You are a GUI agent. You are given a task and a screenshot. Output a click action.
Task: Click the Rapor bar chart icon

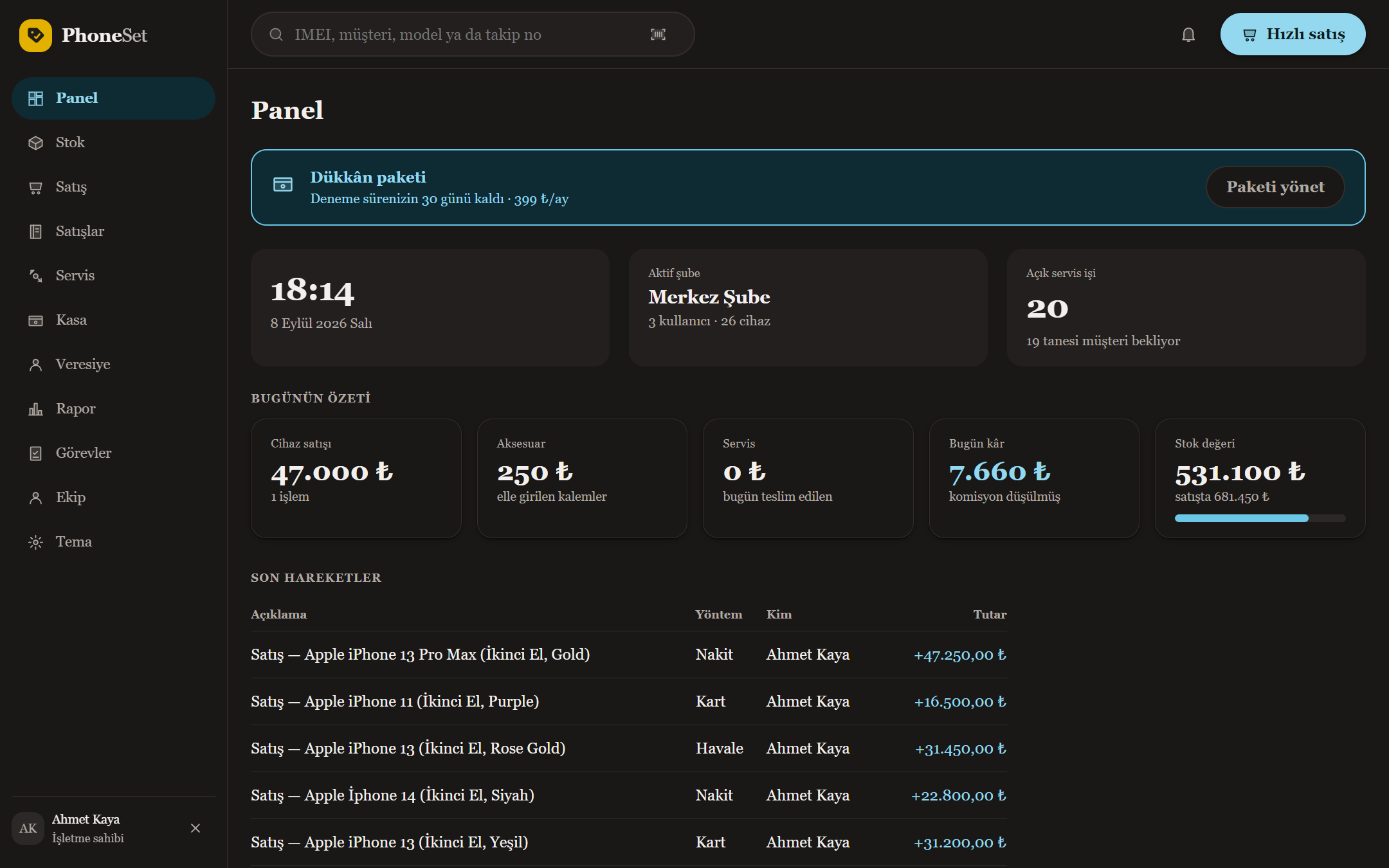tap(35, 409)
